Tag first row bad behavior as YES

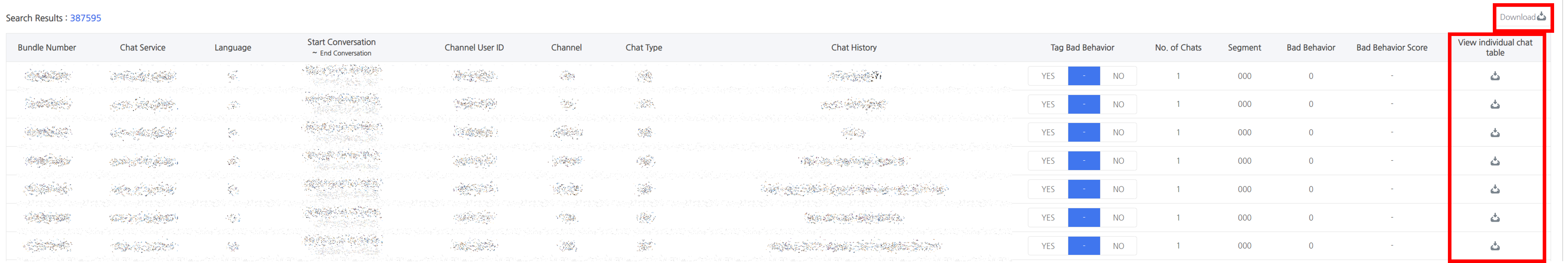pos(1048,76)
